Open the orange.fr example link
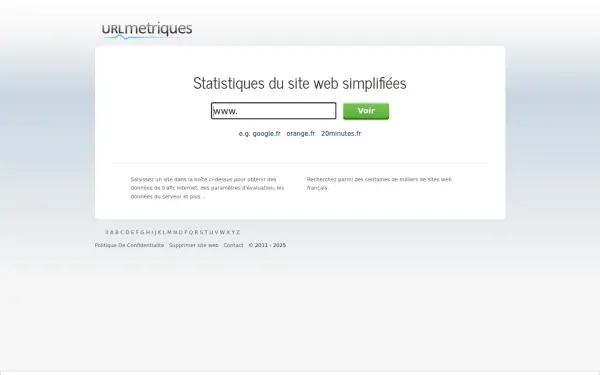600x375 pixels. pos(300,134)
